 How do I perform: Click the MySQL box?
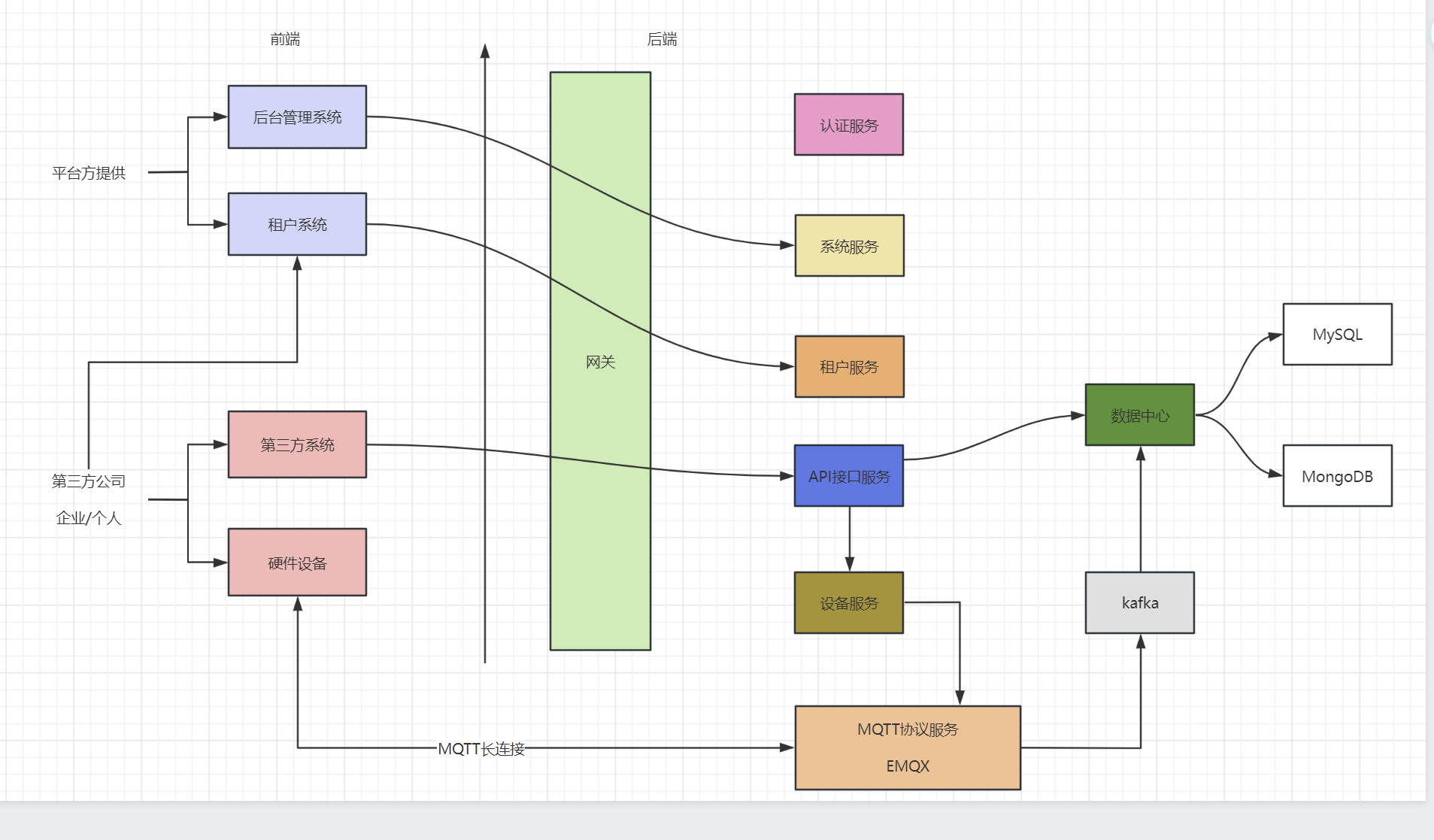(x=1337, y=335)
